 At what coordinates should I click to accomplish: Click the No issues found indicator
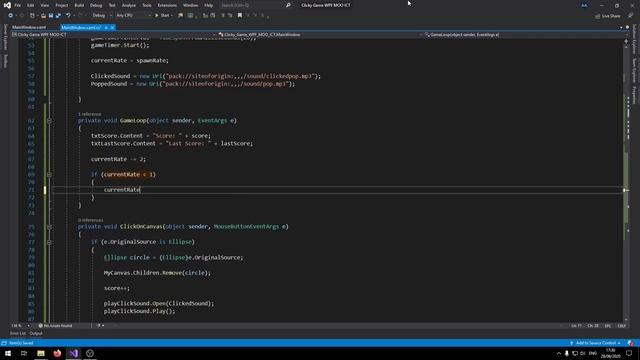click(x=55, y=326)
